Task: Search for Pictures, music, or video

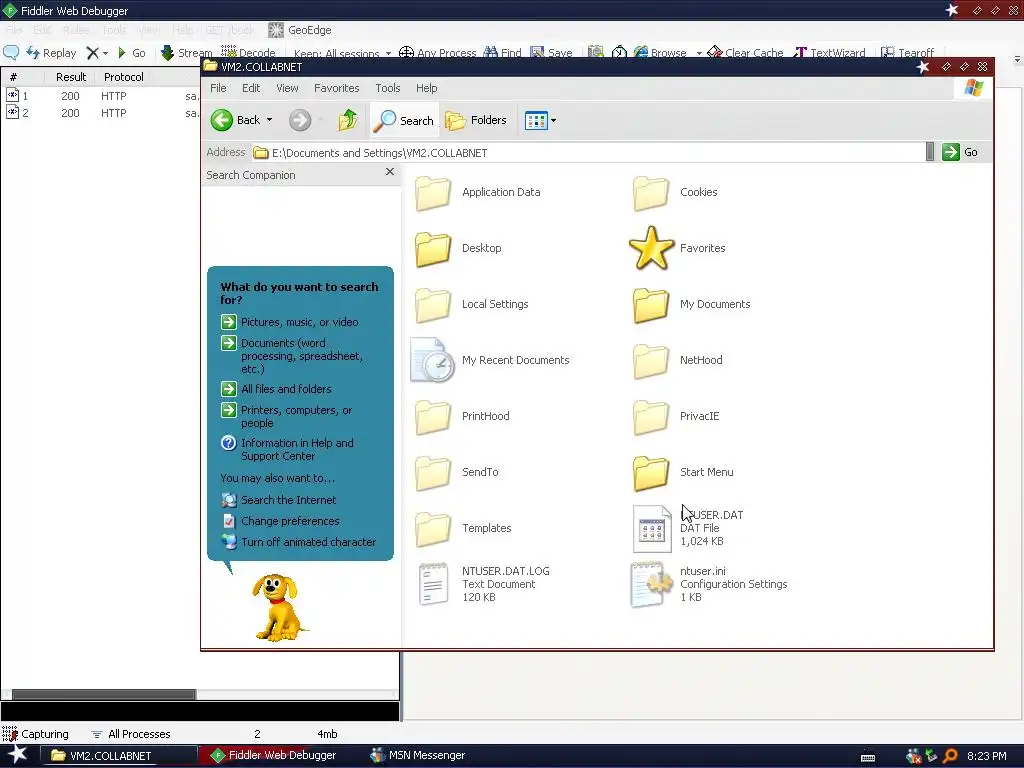Action: click(290, 322)
